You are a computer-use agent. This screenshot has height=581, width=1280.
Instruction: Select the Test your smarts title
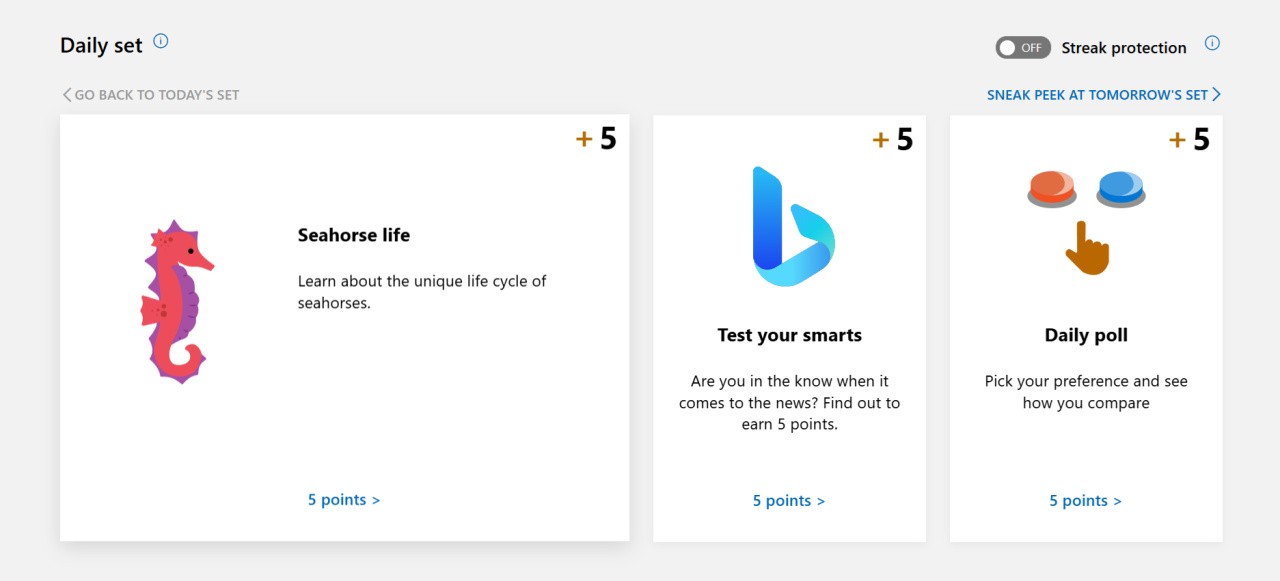point(789,336)
